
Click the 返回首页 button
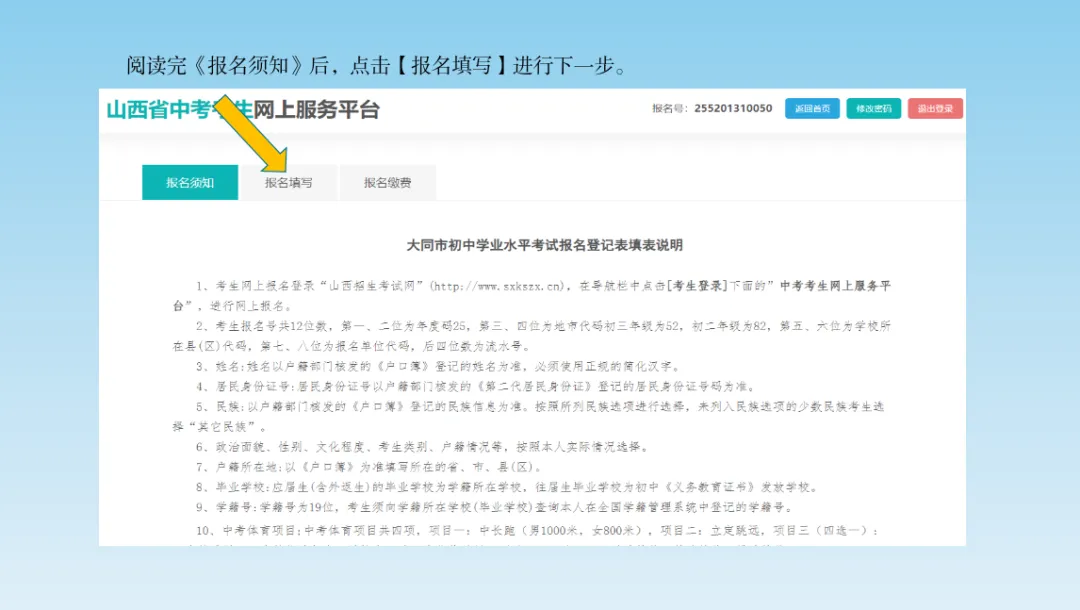(x=814, y=108)
